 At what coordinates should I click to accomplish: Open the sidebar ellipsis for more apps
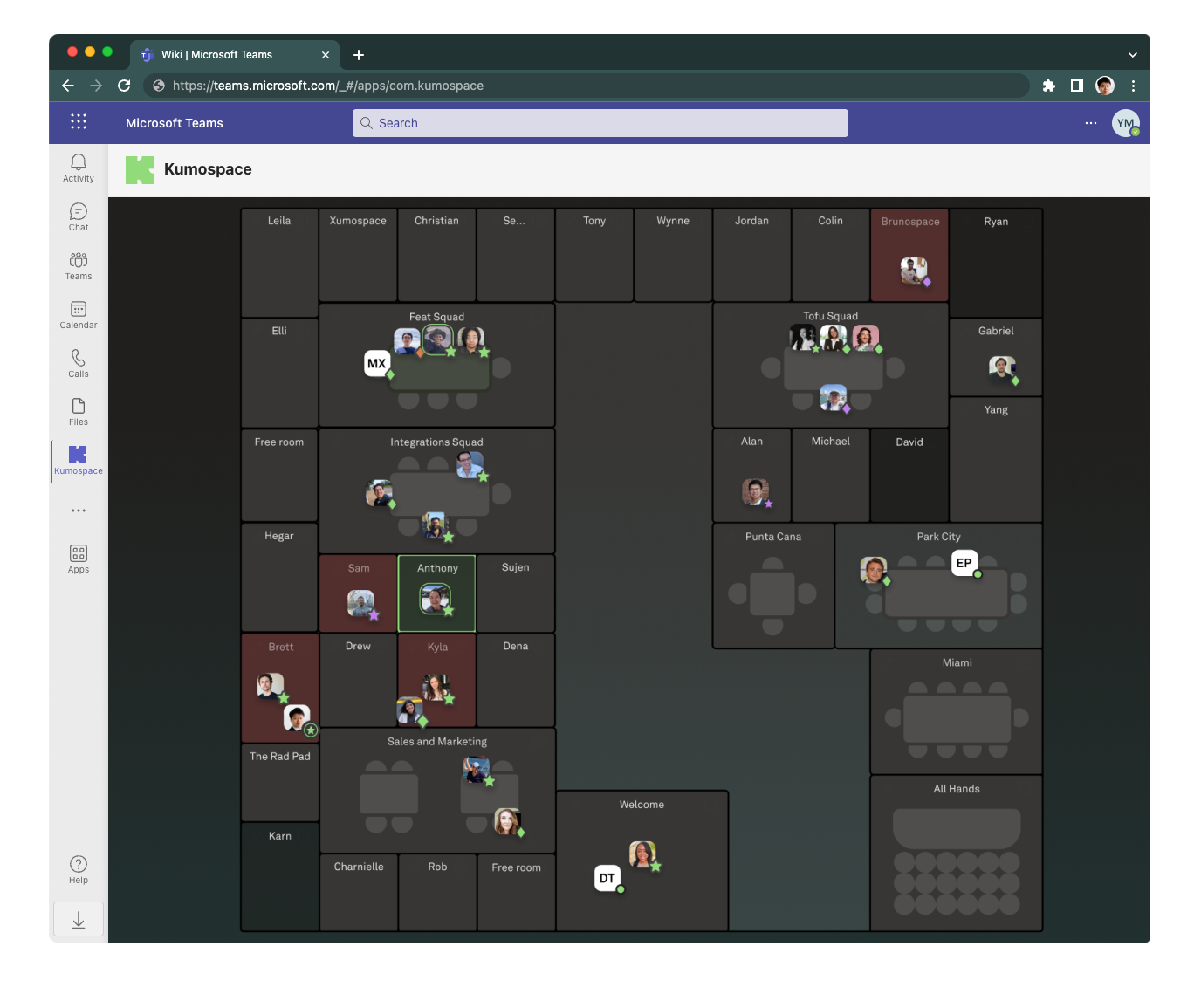point(78,511)
